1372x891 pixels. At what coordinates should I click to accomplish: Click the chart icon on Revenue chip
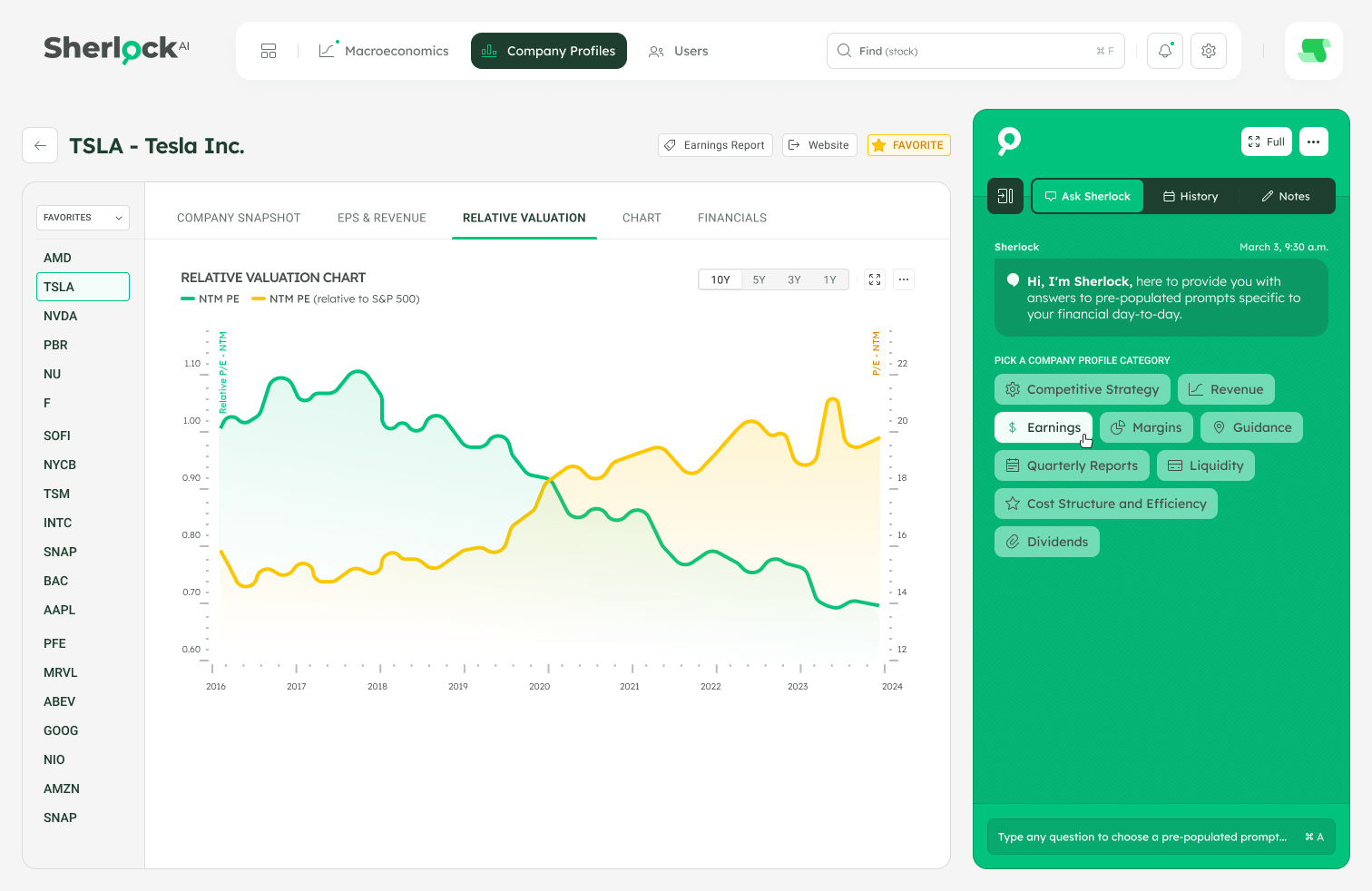[1196, 389]
